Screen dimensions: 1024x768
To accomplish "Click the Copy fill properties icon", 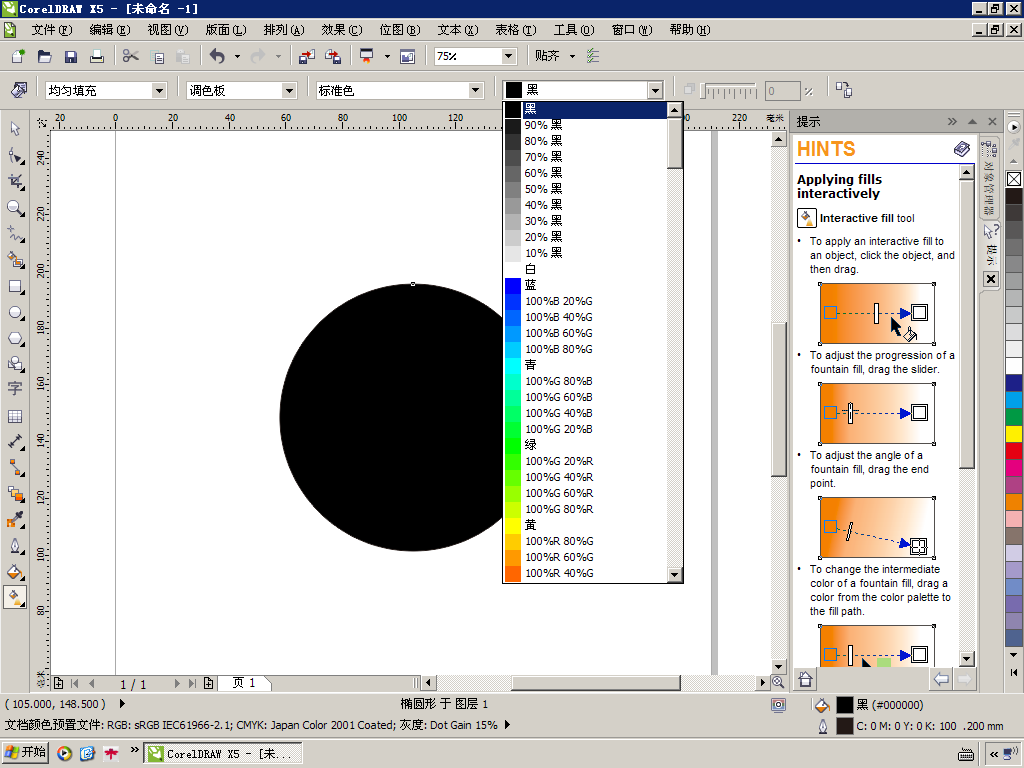I will click(844, 90).
